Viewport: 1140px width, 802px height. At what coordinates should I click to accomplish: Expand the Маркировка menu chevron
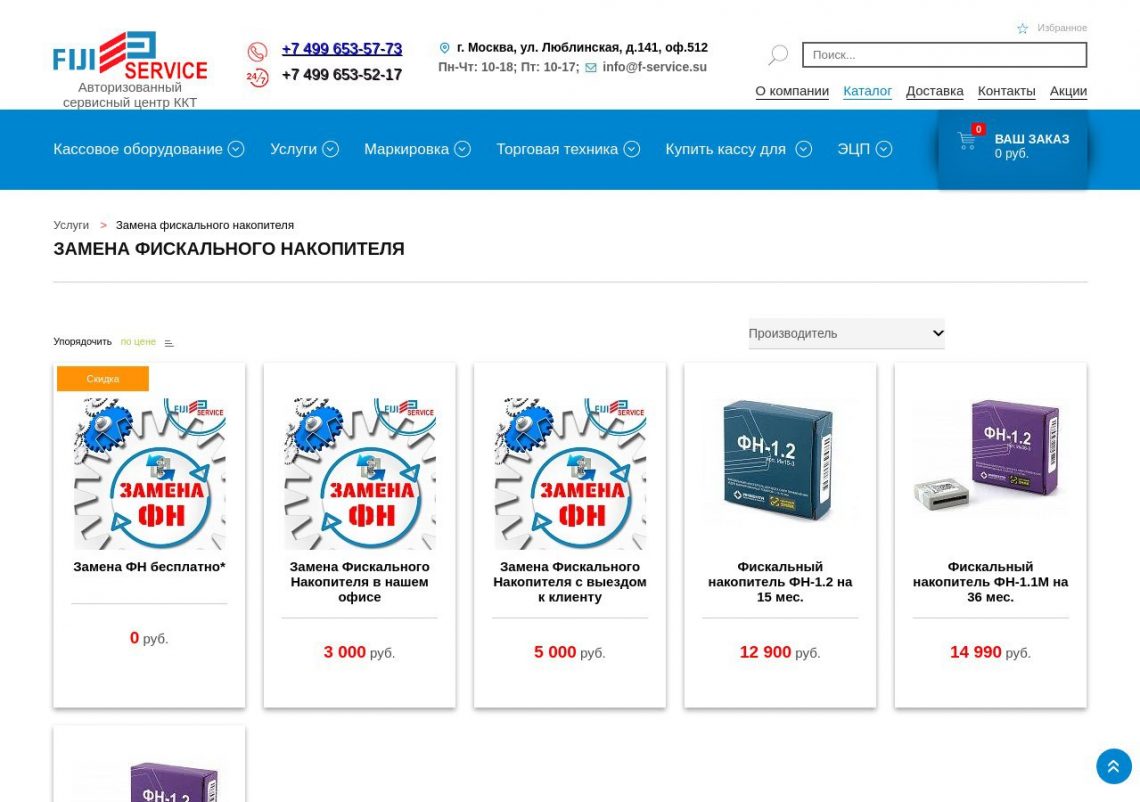(462, 149)
